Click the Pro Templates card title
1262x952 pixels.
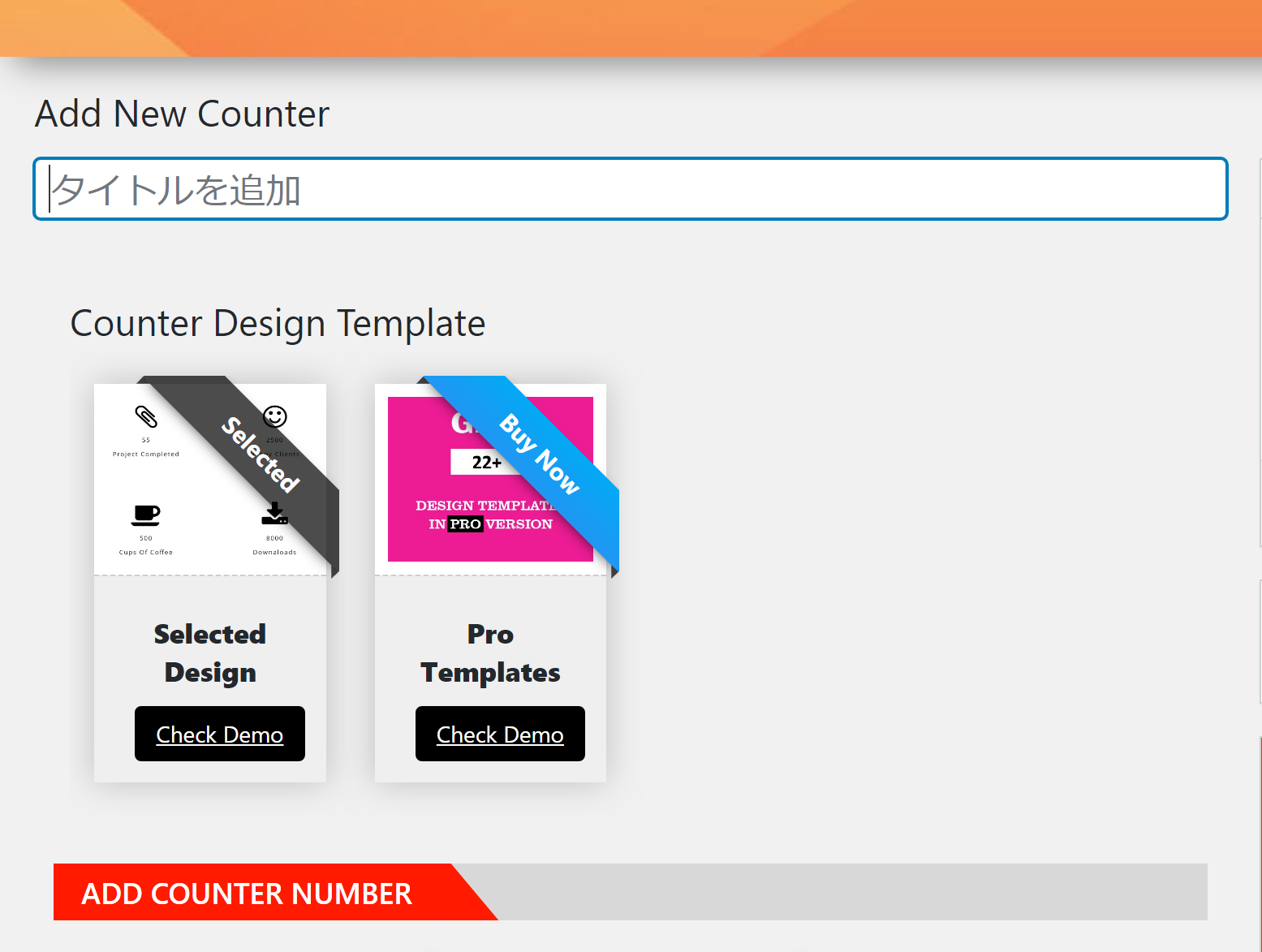tap(490, 653)
